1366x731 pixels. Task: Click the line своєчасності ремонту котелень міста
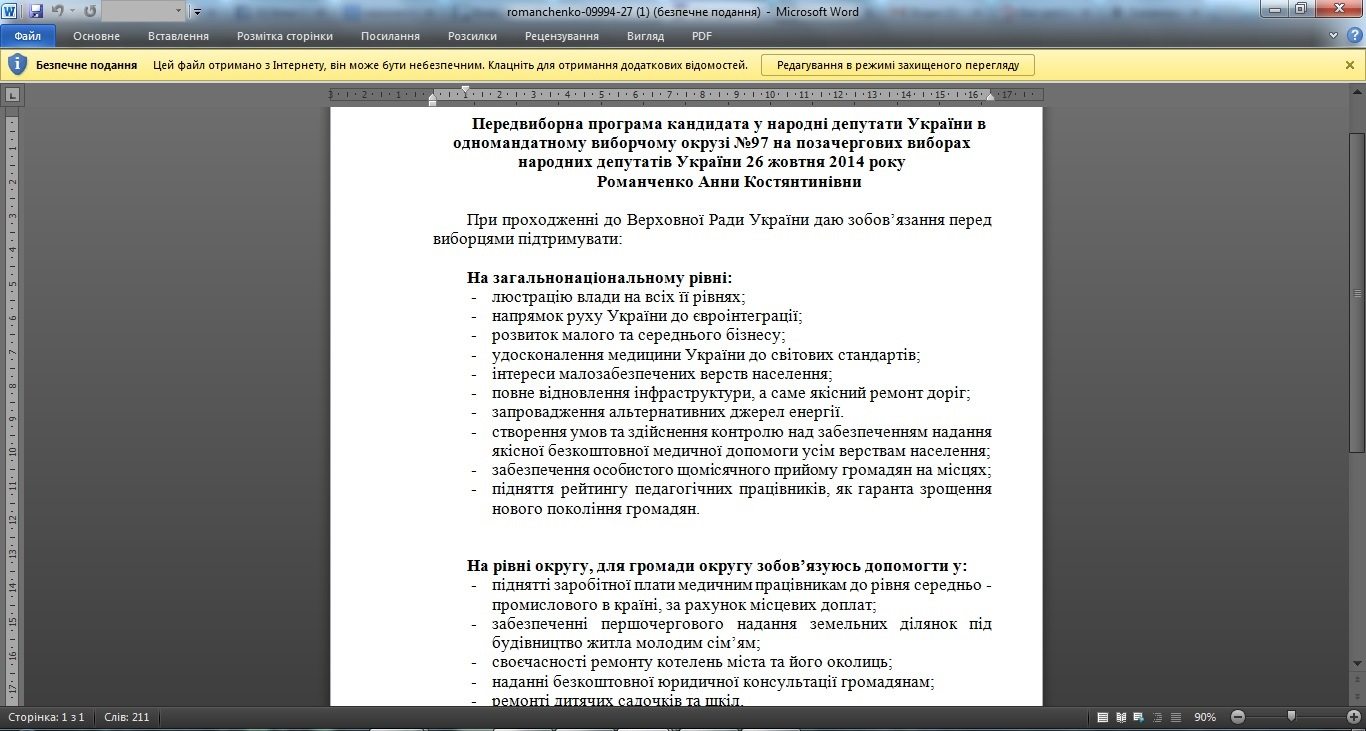pyautogui.click(x=691, y=662)
